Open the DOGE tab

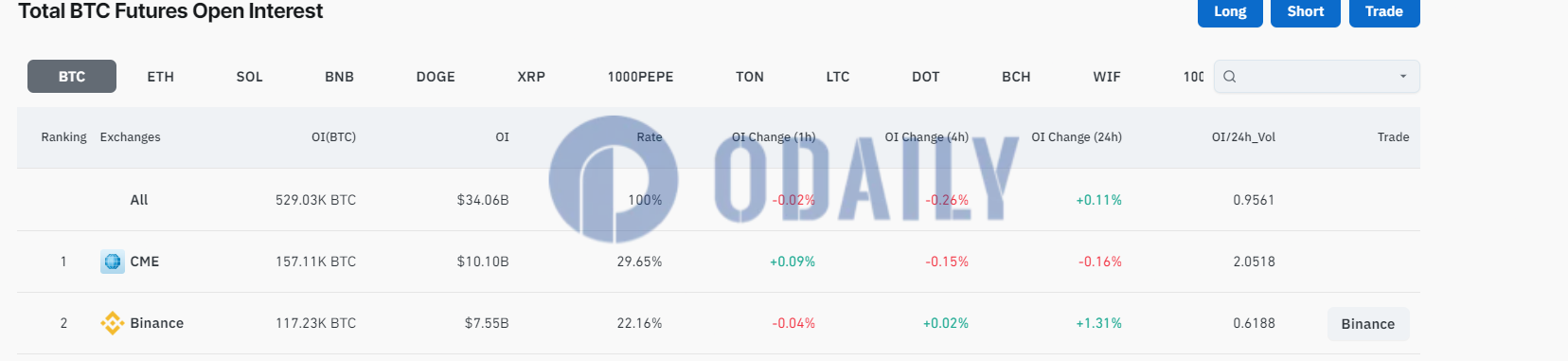[x=436, y=77]
